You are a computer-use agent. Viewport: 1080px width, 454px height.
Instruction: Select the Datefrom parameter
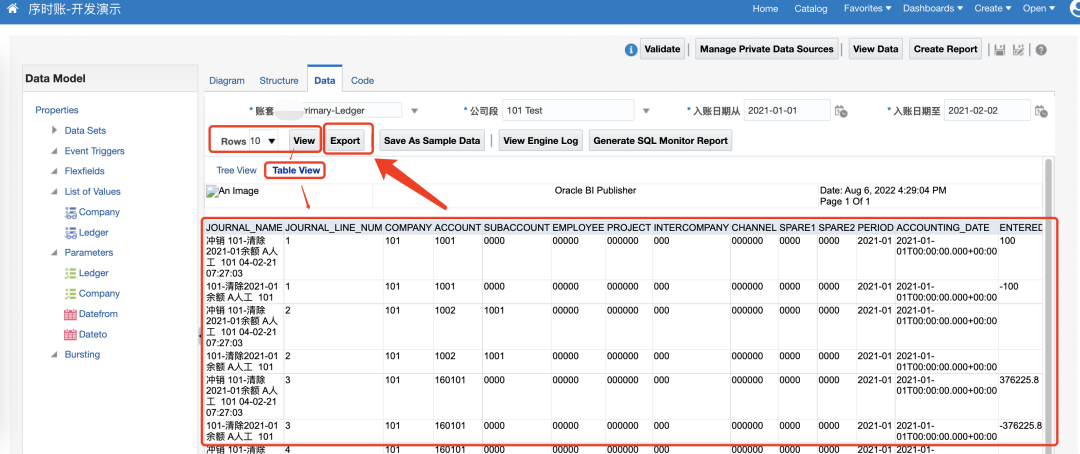(x=98, y=314)
